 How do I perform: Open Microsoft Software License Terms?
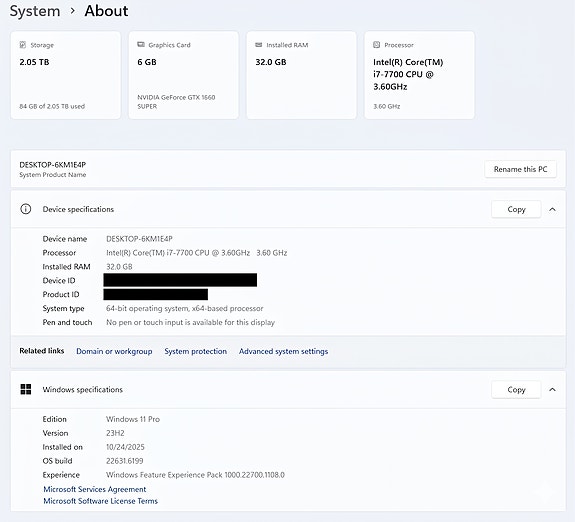click(100, 501)
